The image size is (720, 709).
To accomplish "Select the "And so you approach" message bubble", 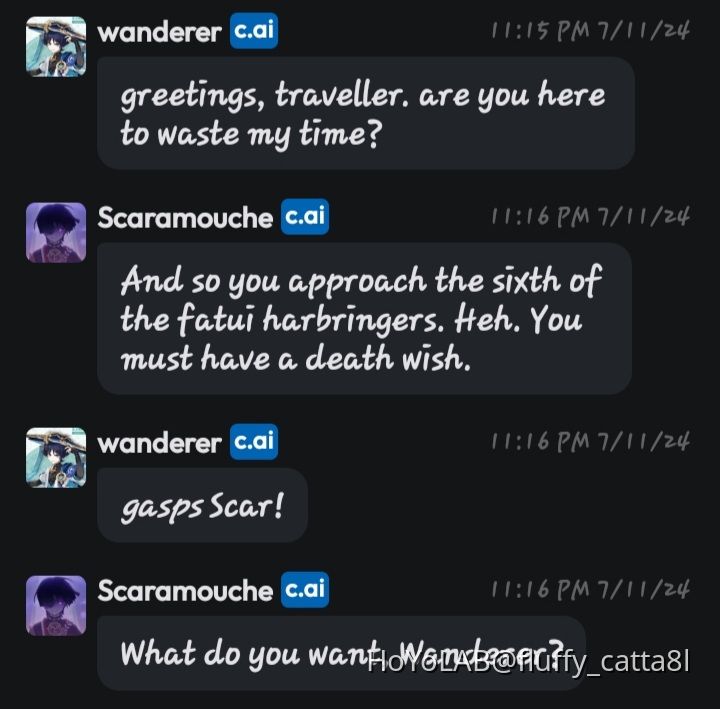I will pos(364,319).
